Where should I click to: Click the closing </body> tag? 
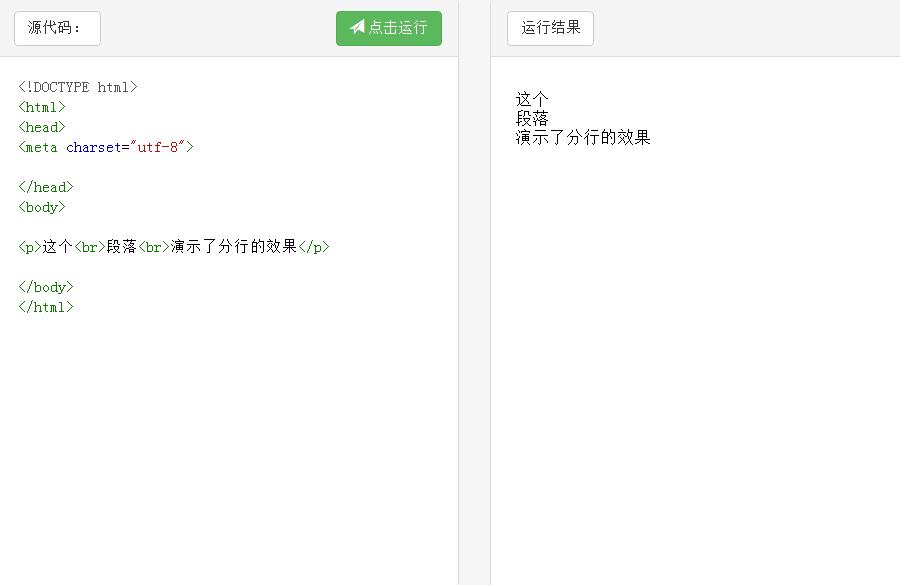tap(46, 287)
